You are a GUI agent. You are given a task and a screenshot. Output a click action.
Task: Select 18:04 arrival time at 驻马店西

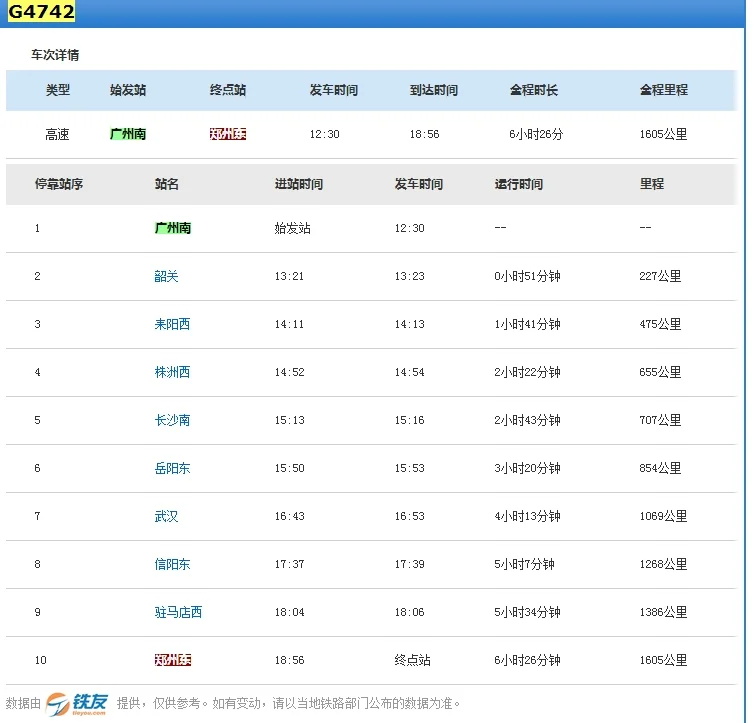click(x=289, y=612)
